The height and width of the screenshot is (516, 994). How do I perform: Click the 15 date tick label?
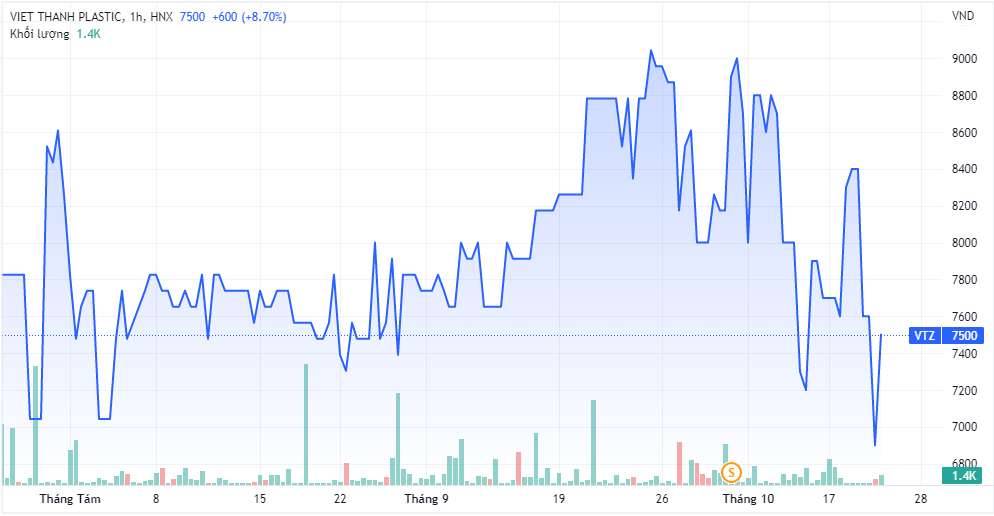260,499
